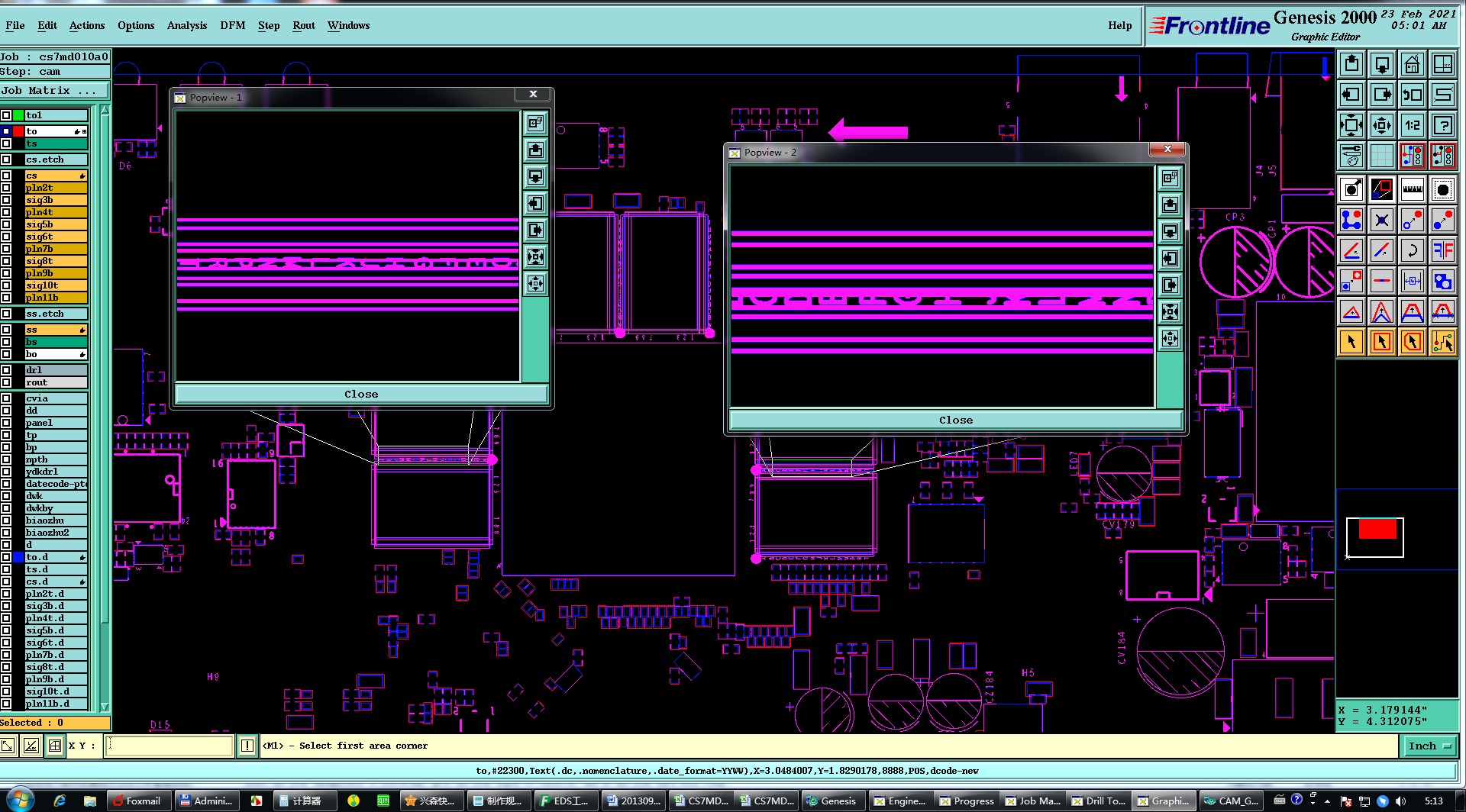
Task: Click layer list scrollbar down arrow
Action: point(105,707)
